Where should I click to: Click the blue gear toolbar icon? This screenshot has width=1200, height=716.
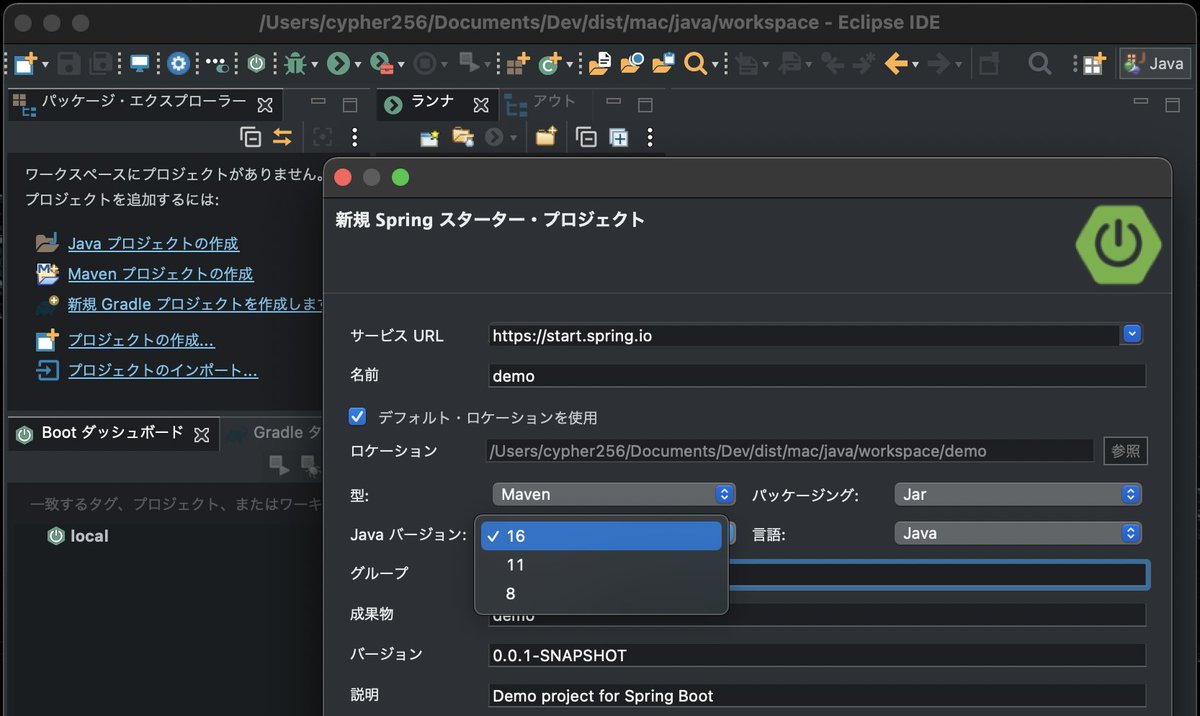178,64
